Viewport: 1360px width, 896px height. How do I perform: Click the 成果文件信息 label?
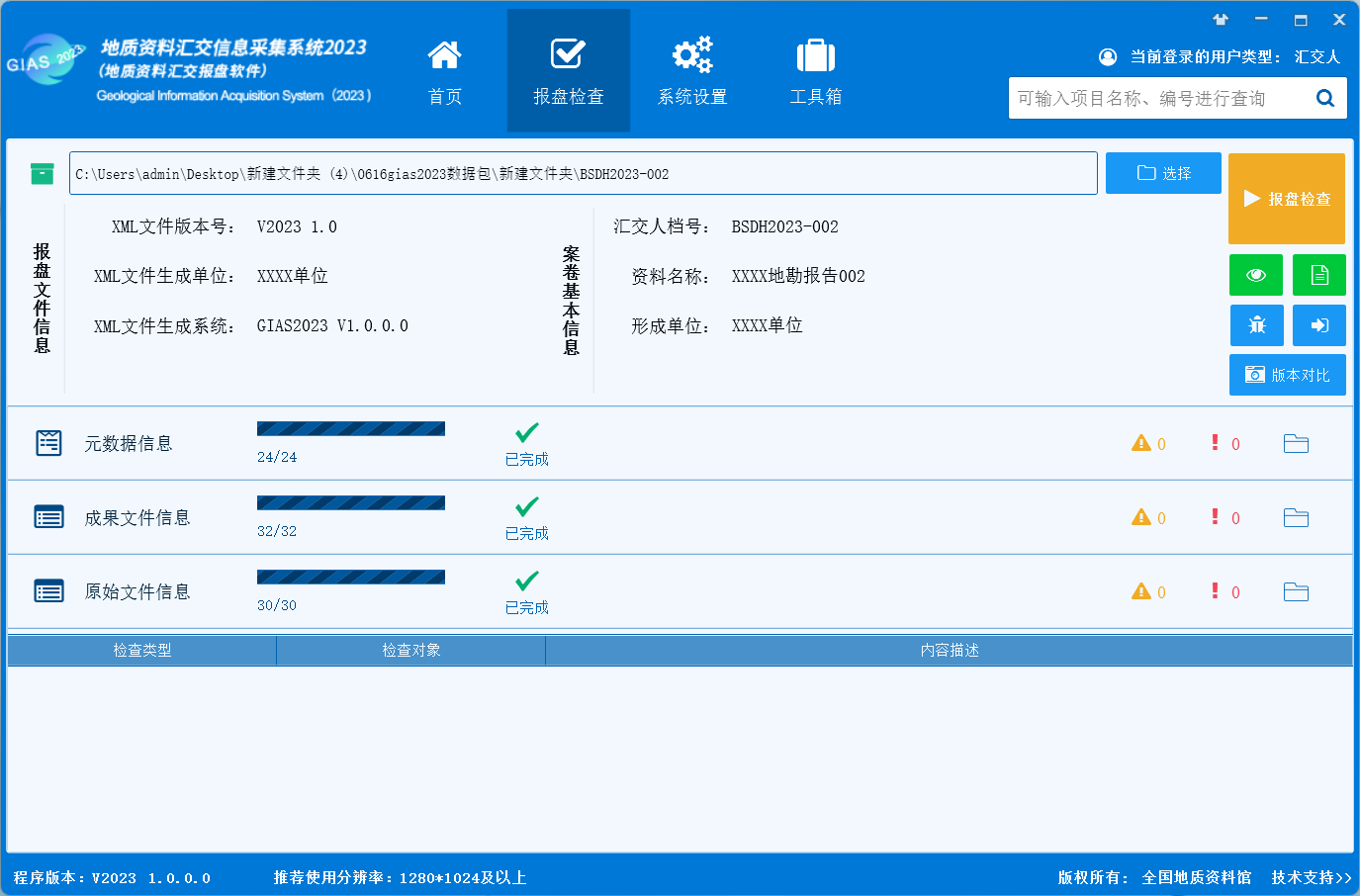coord(137,517)
